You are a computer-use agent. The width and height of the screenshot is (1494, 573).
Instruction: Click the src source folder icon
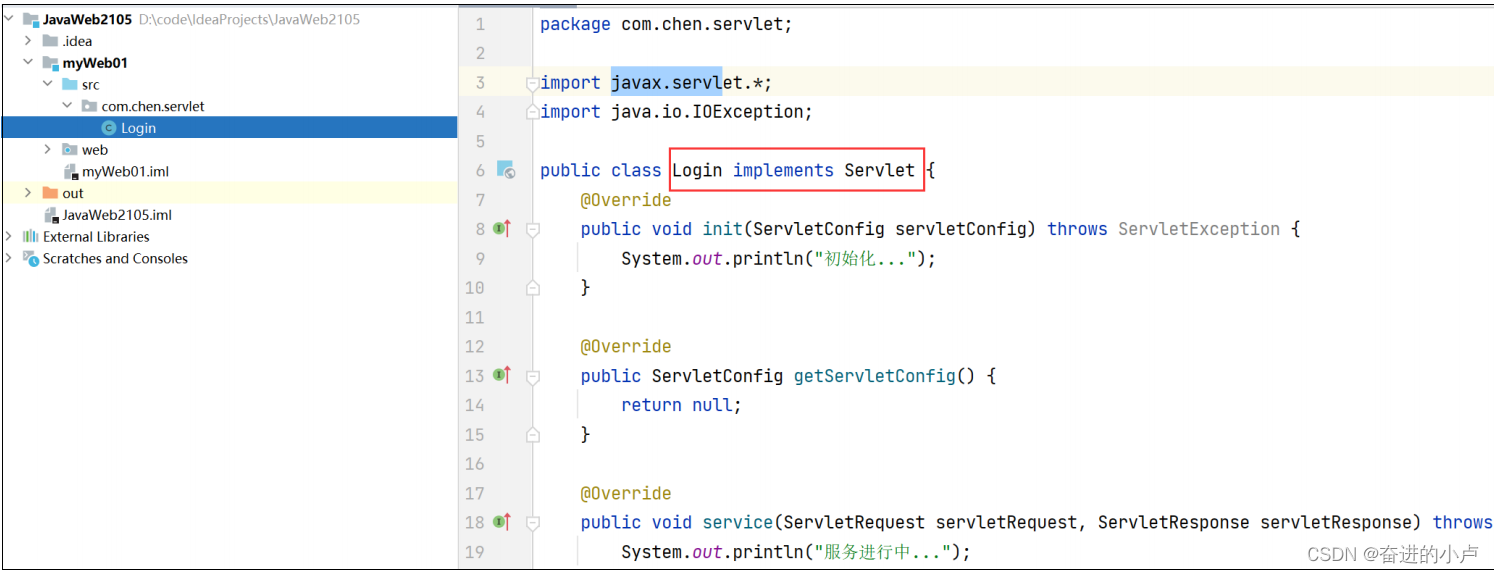point(70,85)
